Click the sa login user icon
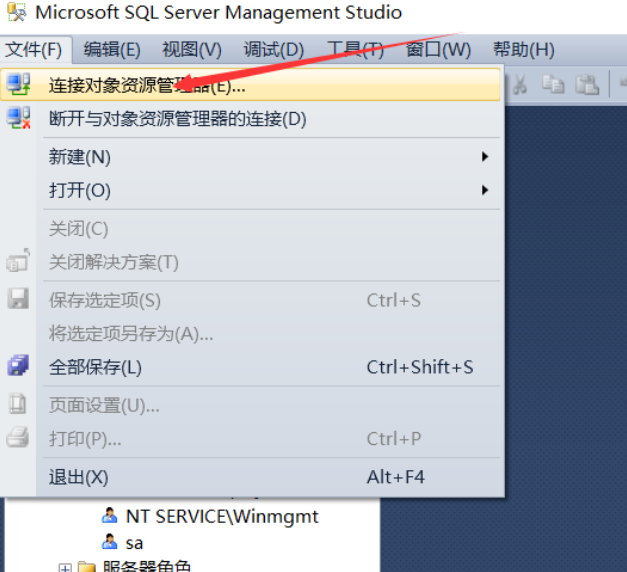This screenshot has width=627, height=572. coord(109,542)
